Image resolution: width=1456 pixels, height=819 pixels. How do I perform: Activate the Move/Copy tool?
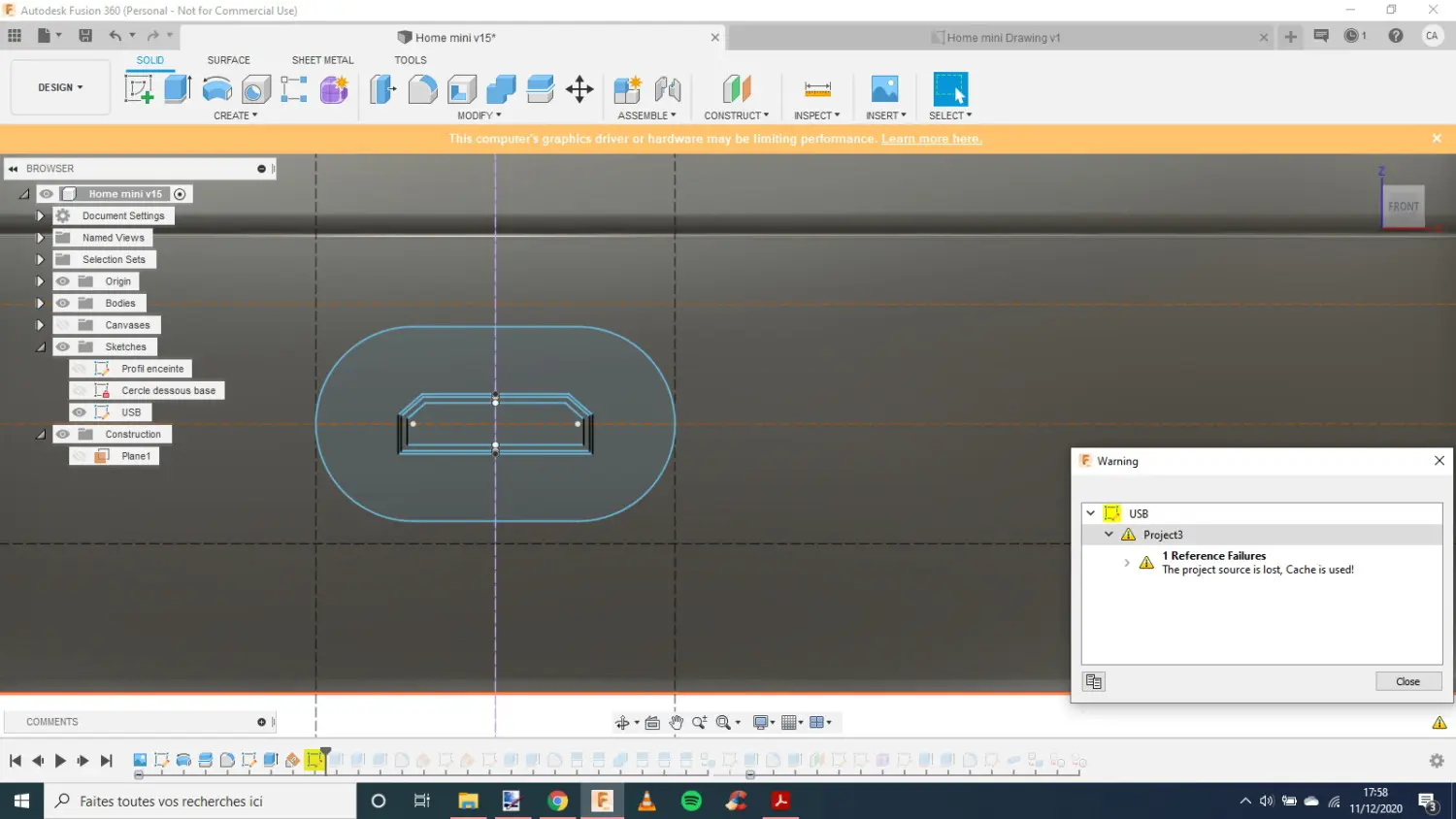(579, 89)
